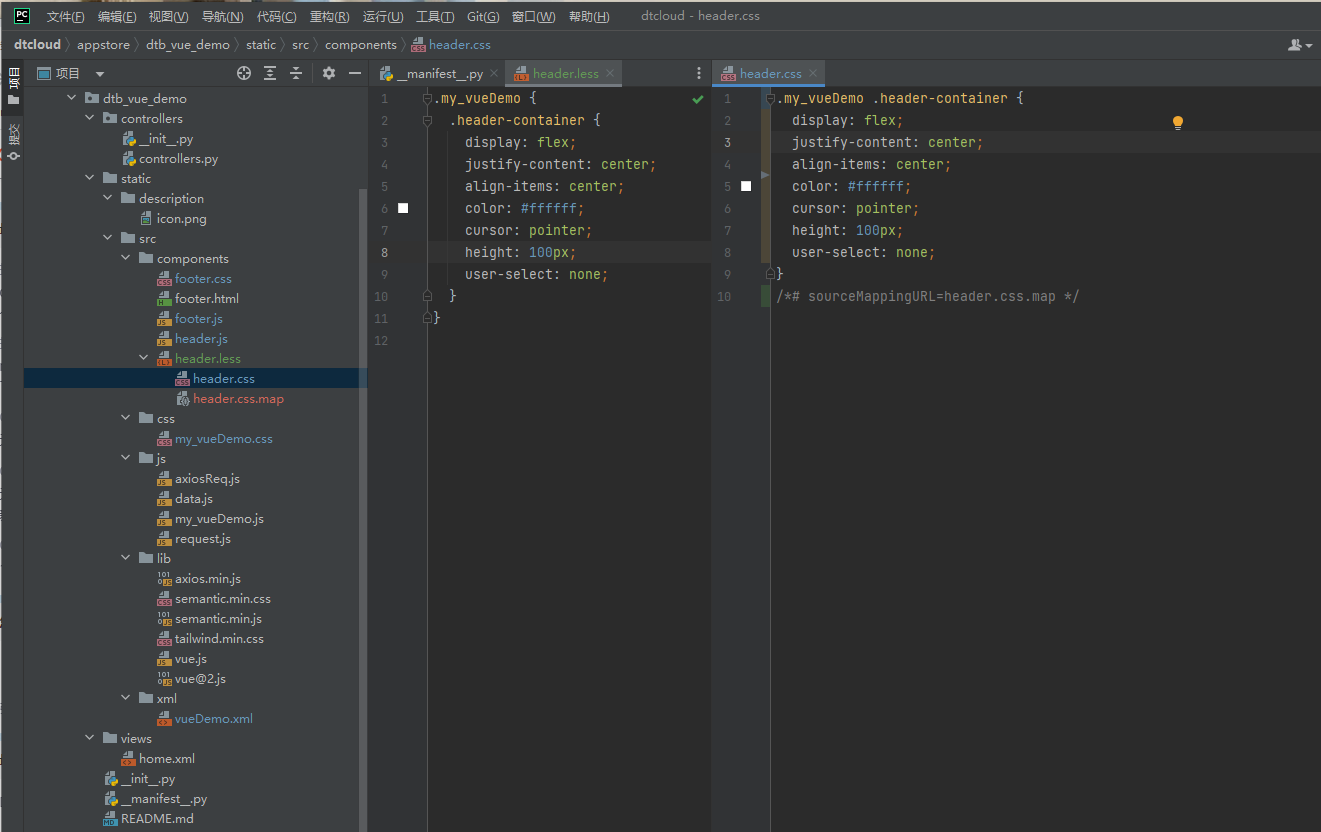Select home.xml in project tree
1321x832 pixels.
click(x=166, y=758)
